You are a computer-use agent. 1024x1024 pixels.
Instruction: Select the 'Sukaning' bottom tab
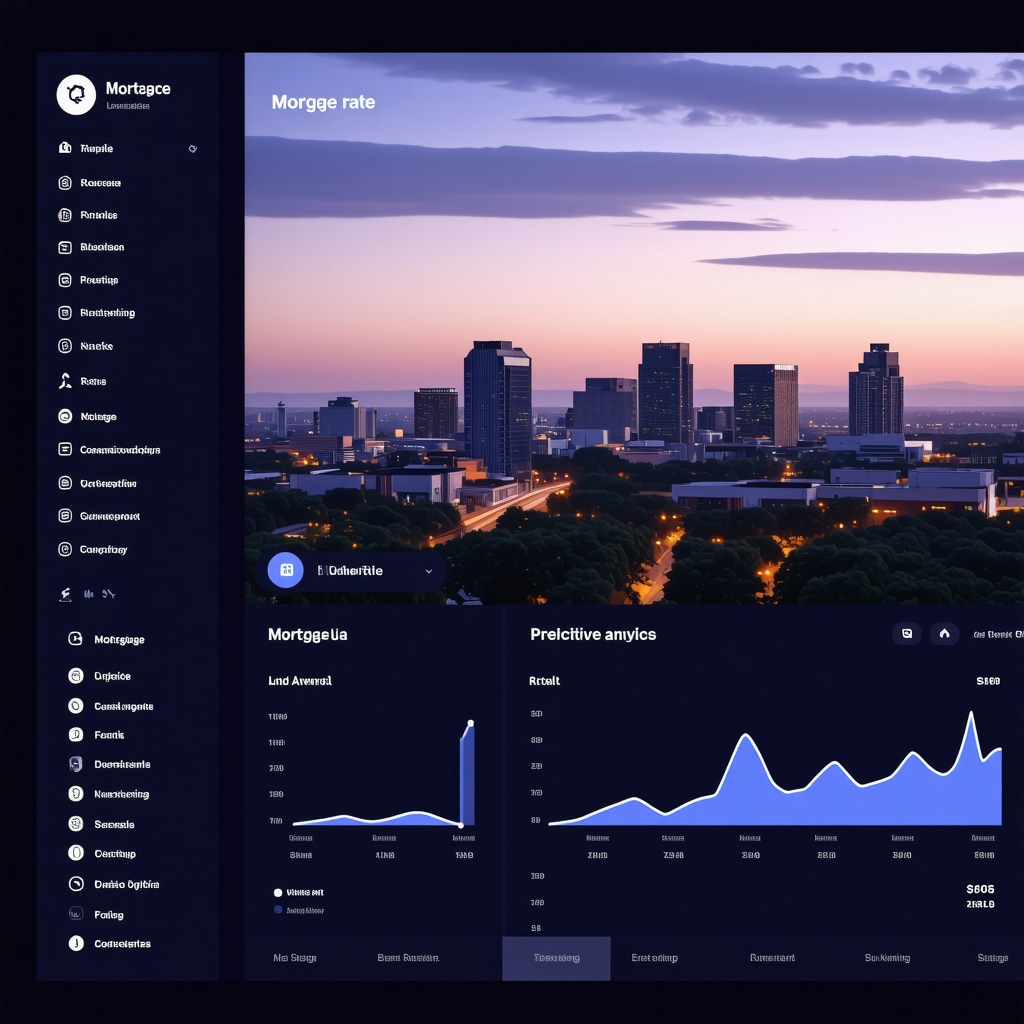(887, 958)
